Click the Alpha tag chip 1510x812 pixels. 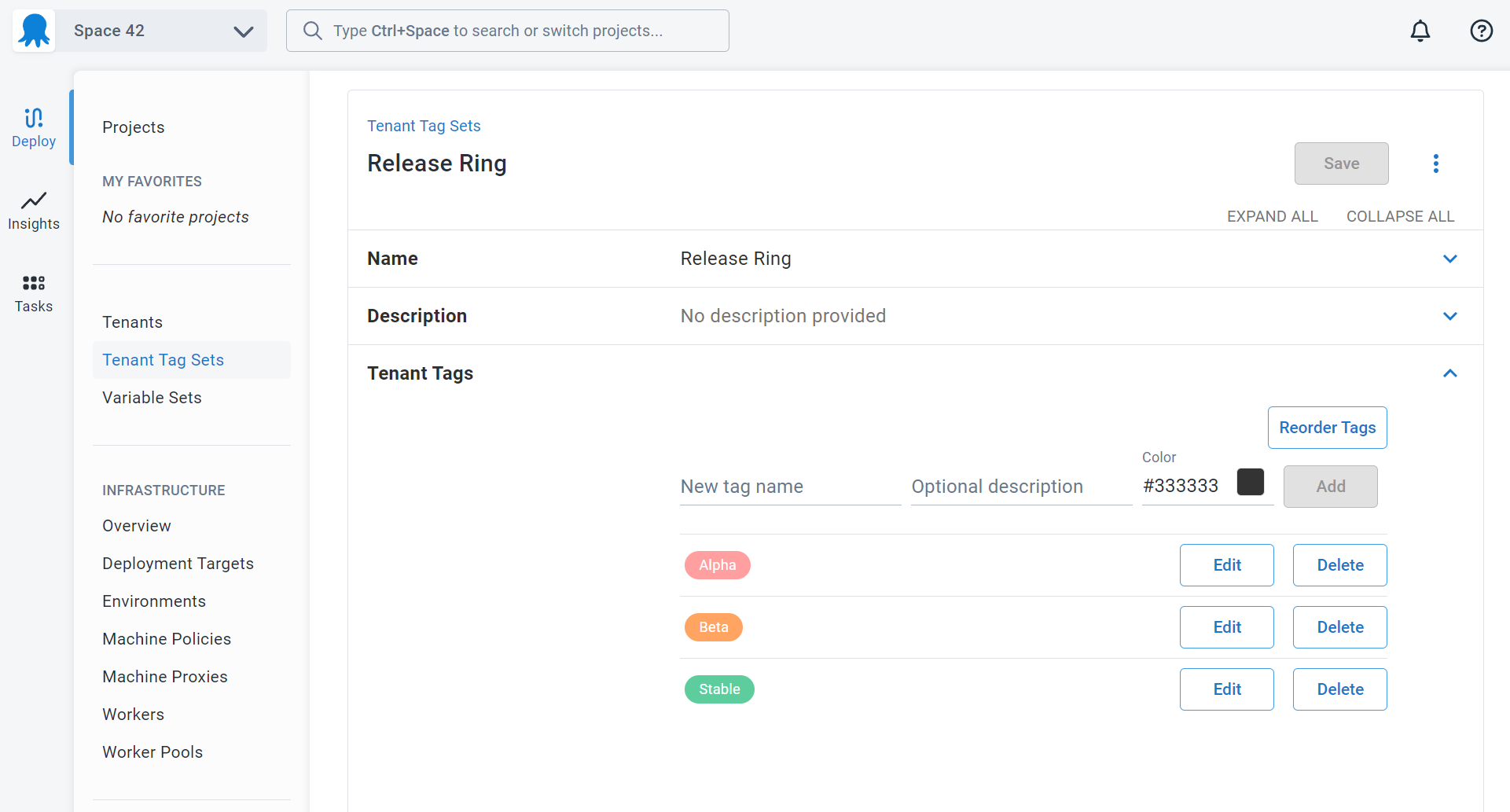point(718,565)
